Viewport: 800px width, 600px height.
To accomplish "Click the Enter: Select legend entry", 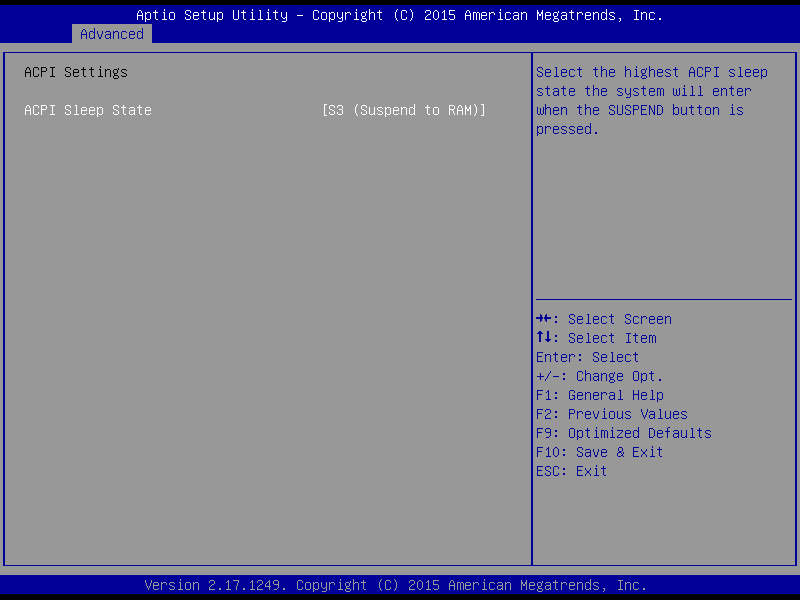I will tap(587, 357).
